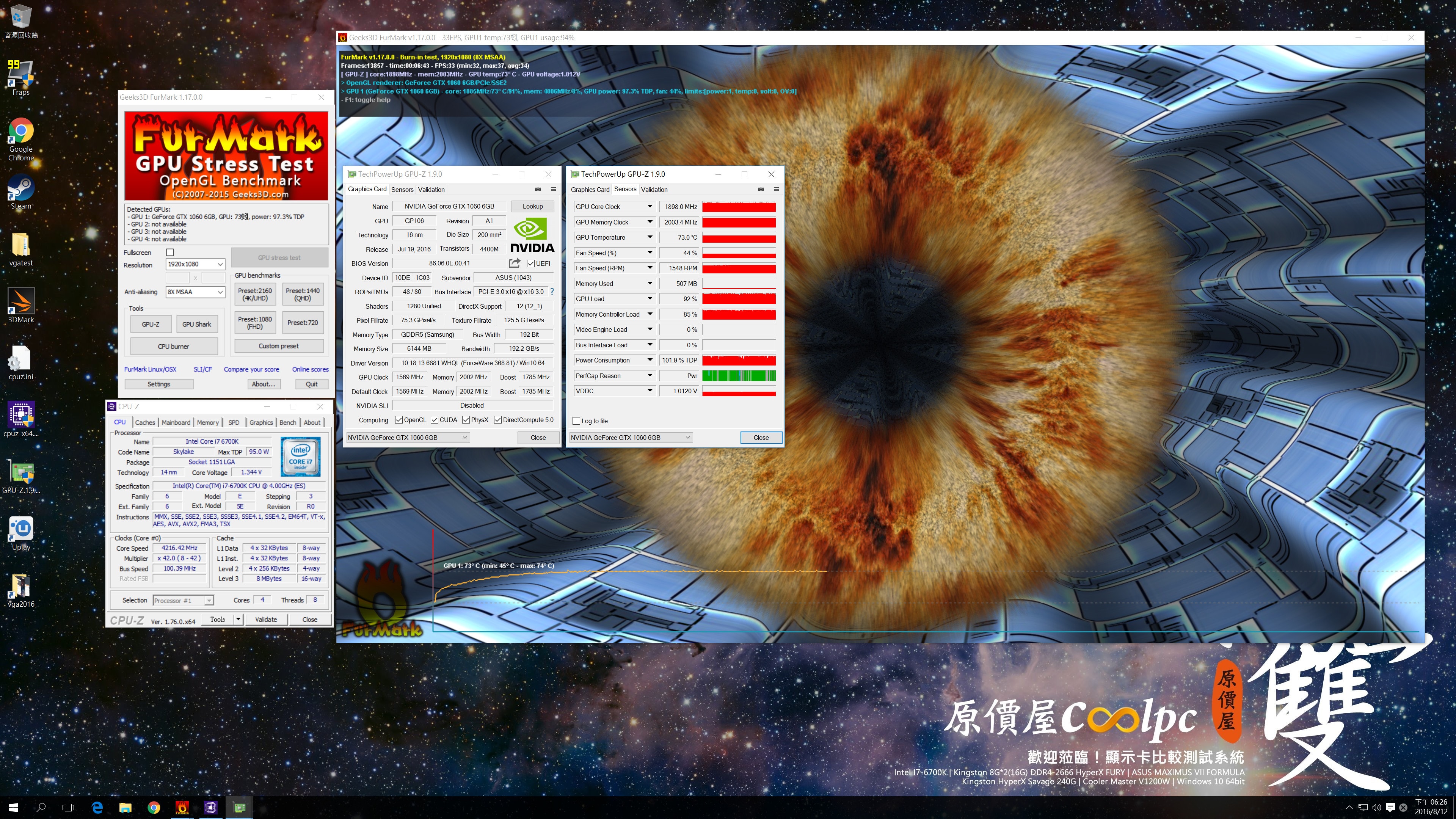This screenshot has height=819, width=1456.
Task: Open Microsoft Edge from the taskbar
Action: [x=97, y=808]
